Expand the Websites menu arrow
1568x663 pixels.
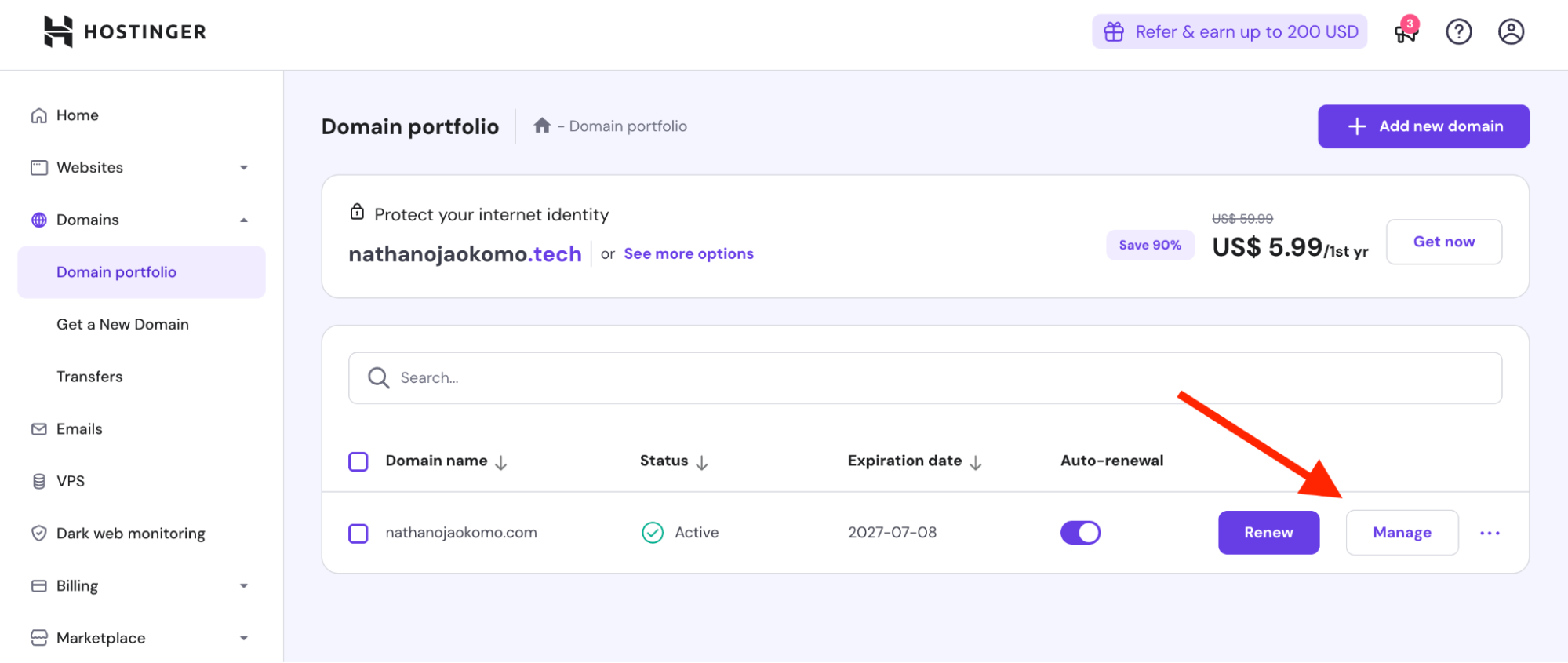click(x=244, y=168)
